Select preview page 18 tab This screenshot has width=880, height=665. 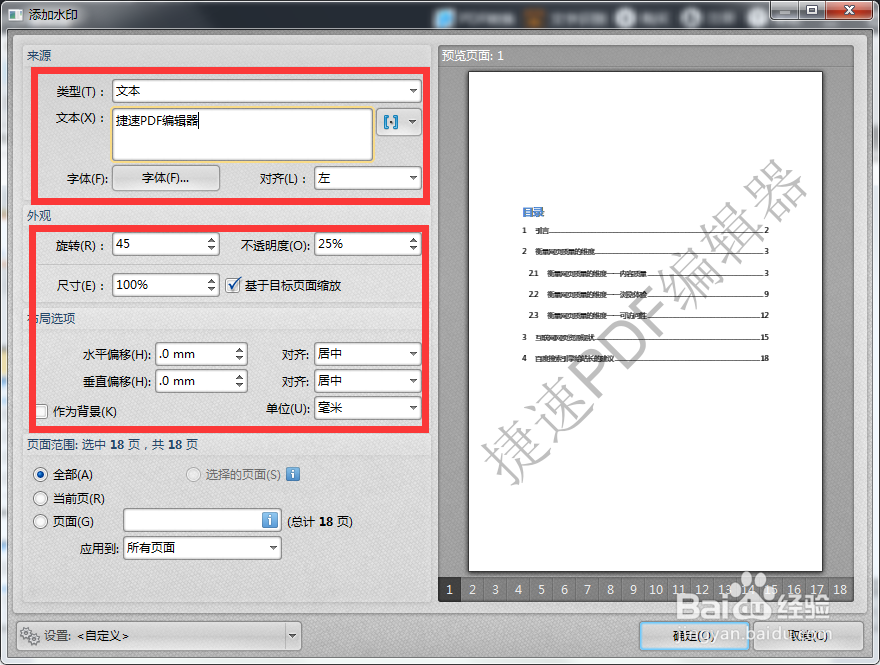coord(840,590)
